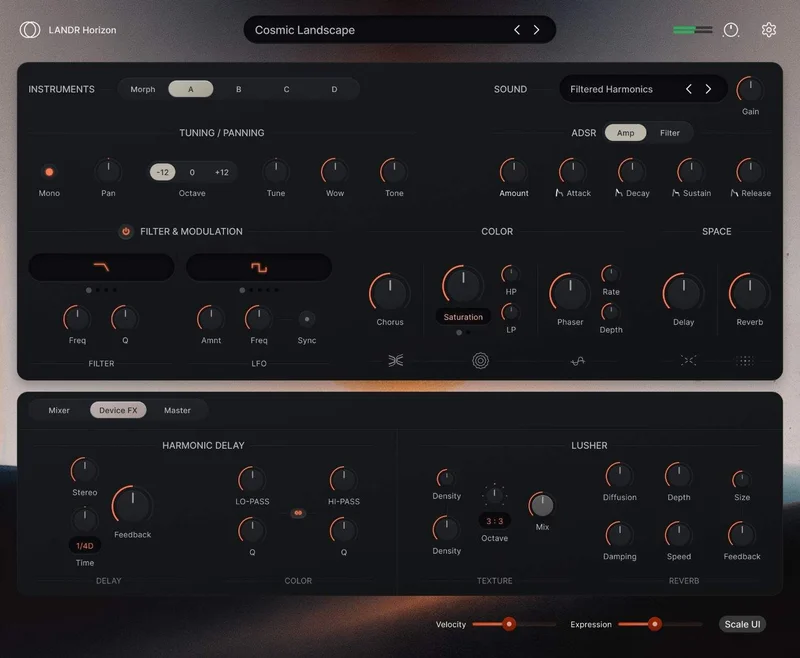800x658 pixels.
Task: Click the Reverb dot-grid icon
Action: tap(745, 361)
